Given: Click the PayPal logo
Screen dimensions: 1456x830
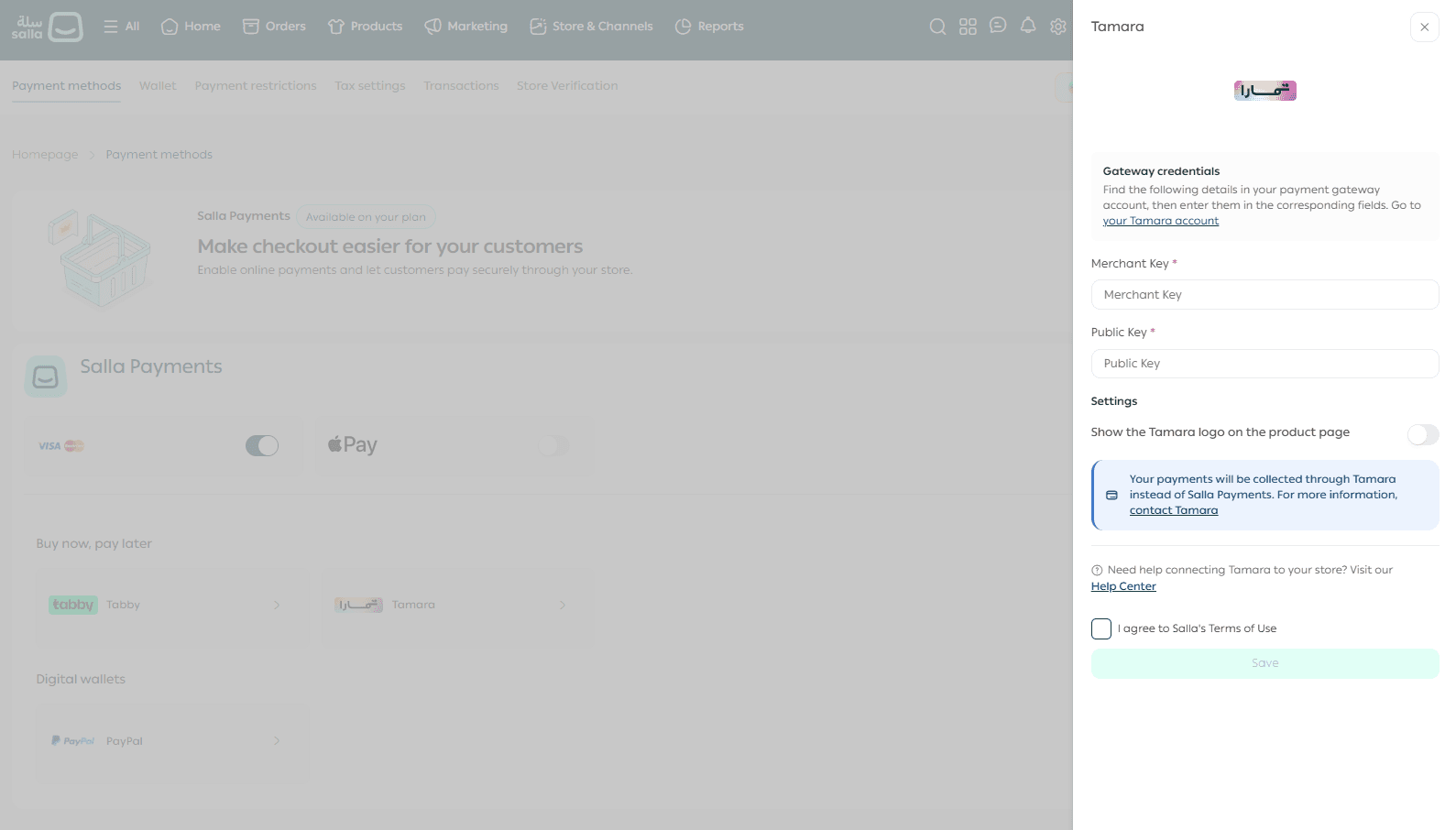Looking at the screenshot, I should [73, 741].
